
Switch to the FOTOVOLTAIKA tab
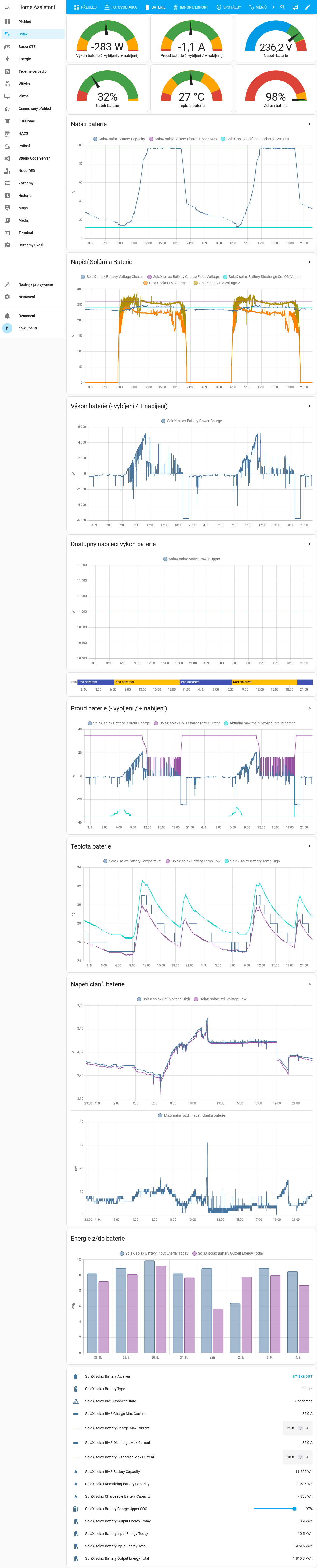pos(120,7)
